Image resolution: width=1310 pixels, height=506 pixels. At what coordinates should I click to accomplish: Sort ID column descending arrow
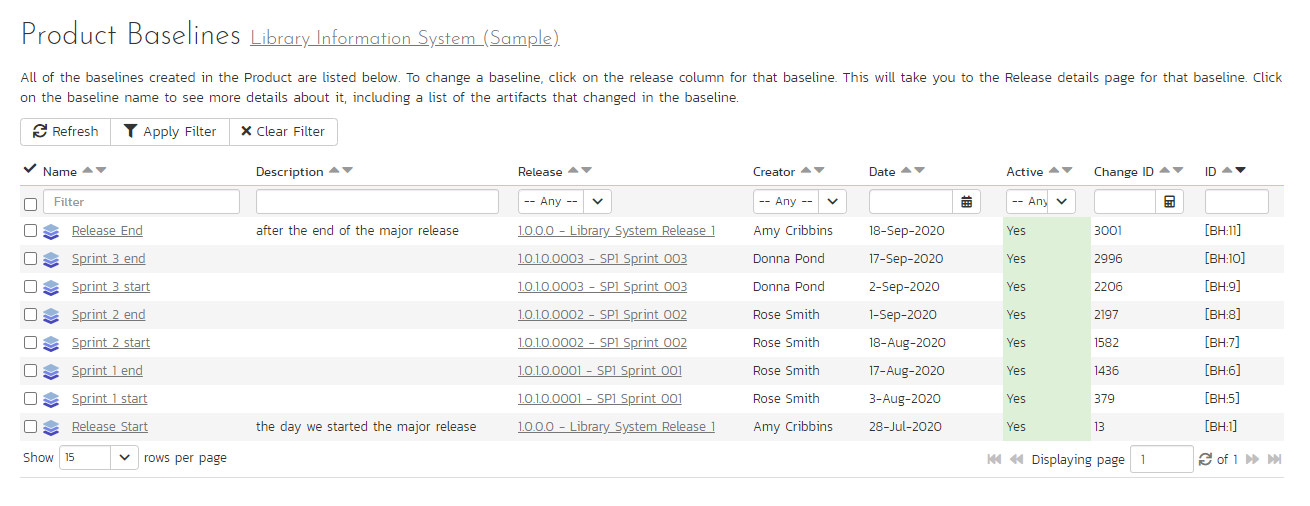coord(1241,171)
